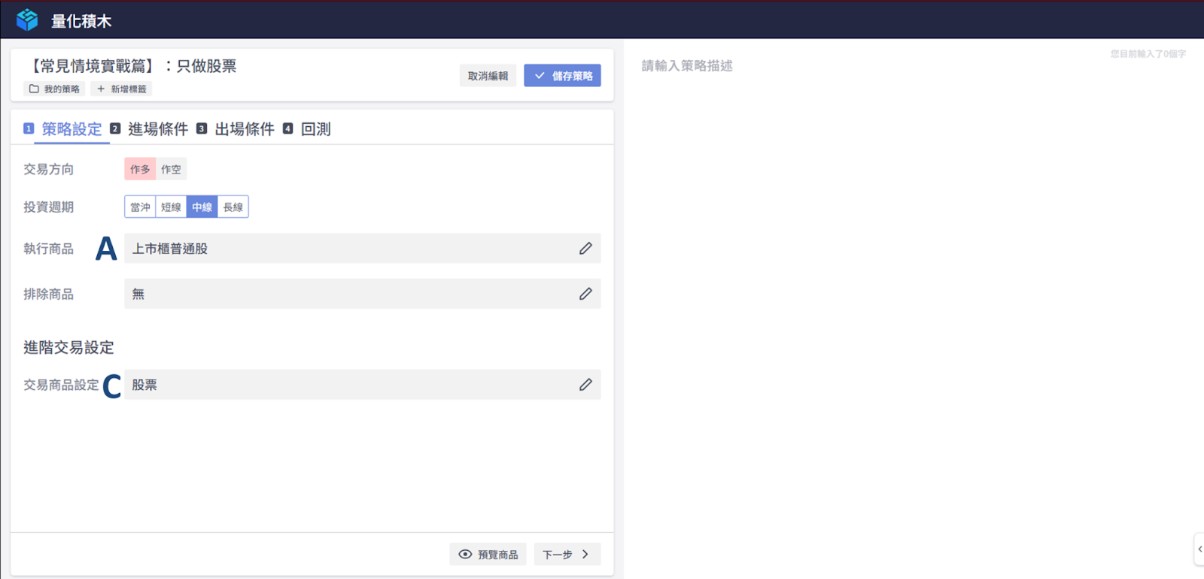The height and width of the screenshot is (579, 1204).
Task: Click the 取消編輯 button
Action: click(488, 76)
